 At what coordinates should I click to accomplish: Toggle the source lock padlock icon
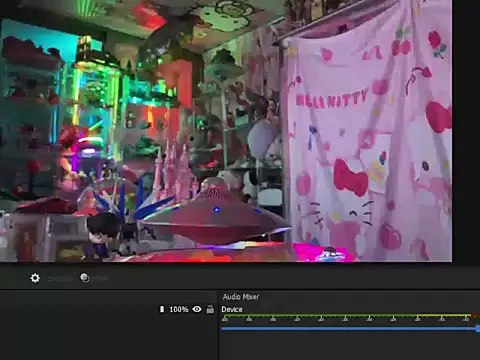210,309
